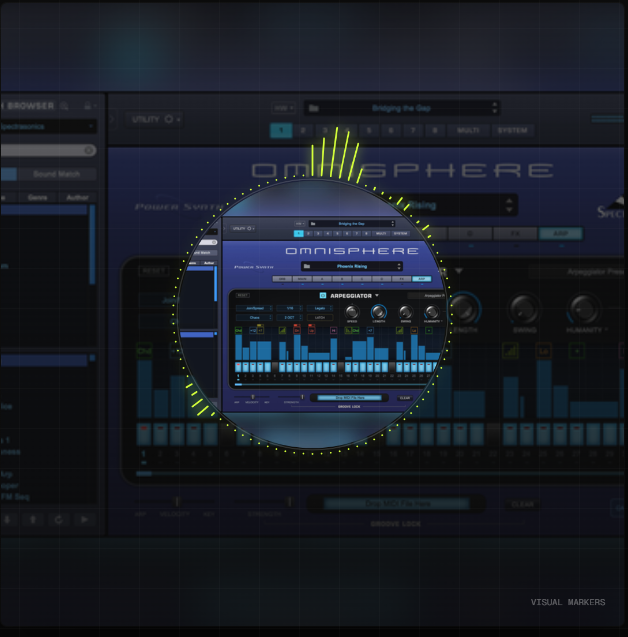Click the audition play icon at browser bottom
The image size is (628, 637).
(84, 520)
